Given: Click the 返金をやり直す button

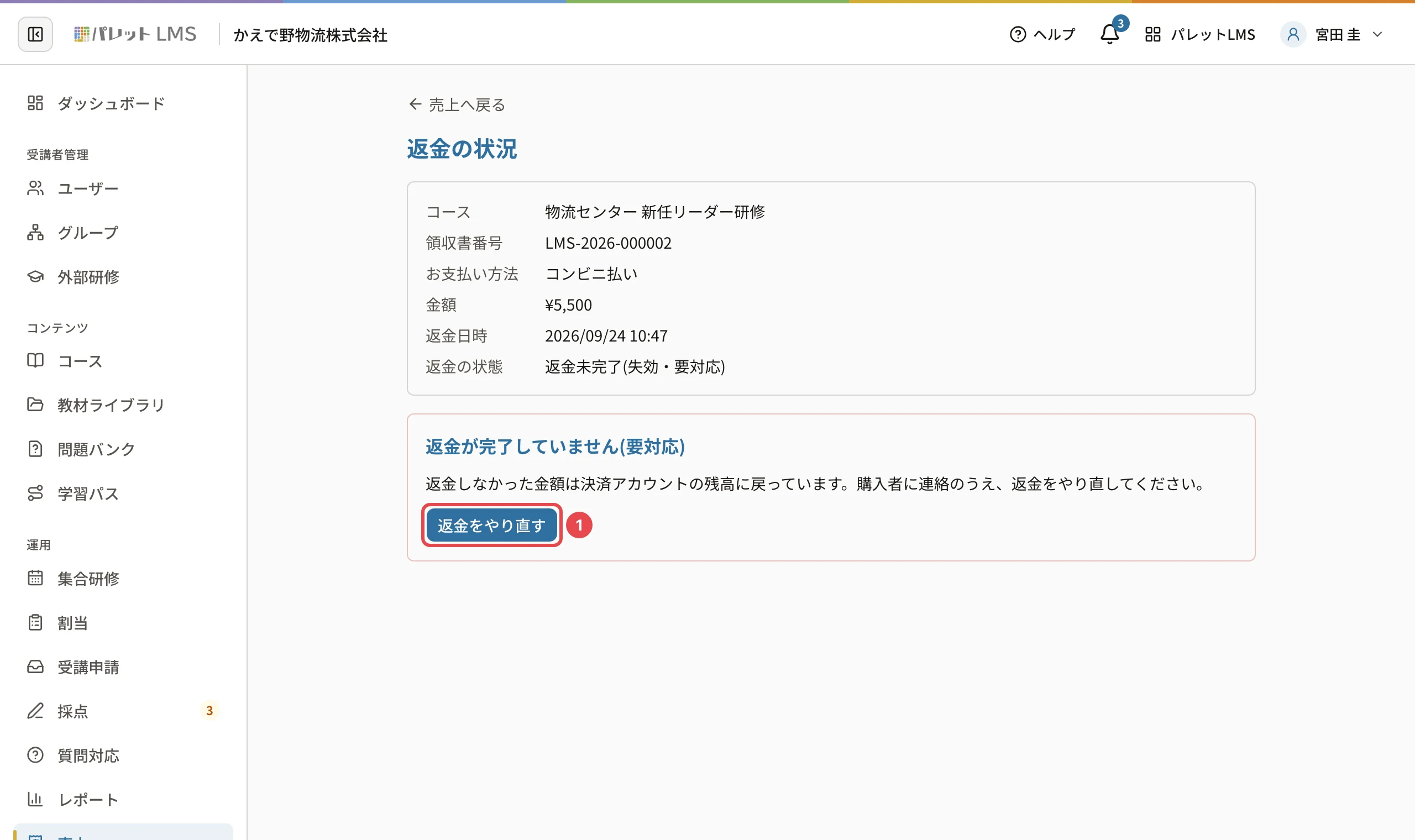Looking at the screenshot, I should 491,526.
